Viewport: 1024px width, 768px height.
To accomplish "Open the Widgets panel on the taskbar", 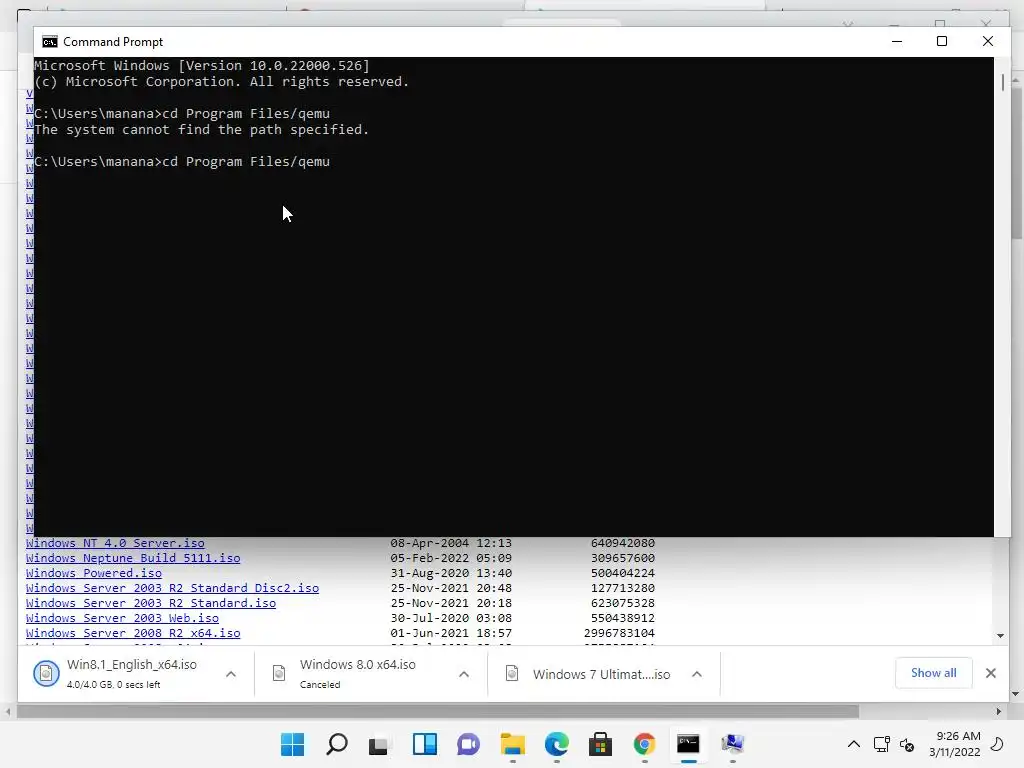I will pyautogui.click(x=424, y=744).
